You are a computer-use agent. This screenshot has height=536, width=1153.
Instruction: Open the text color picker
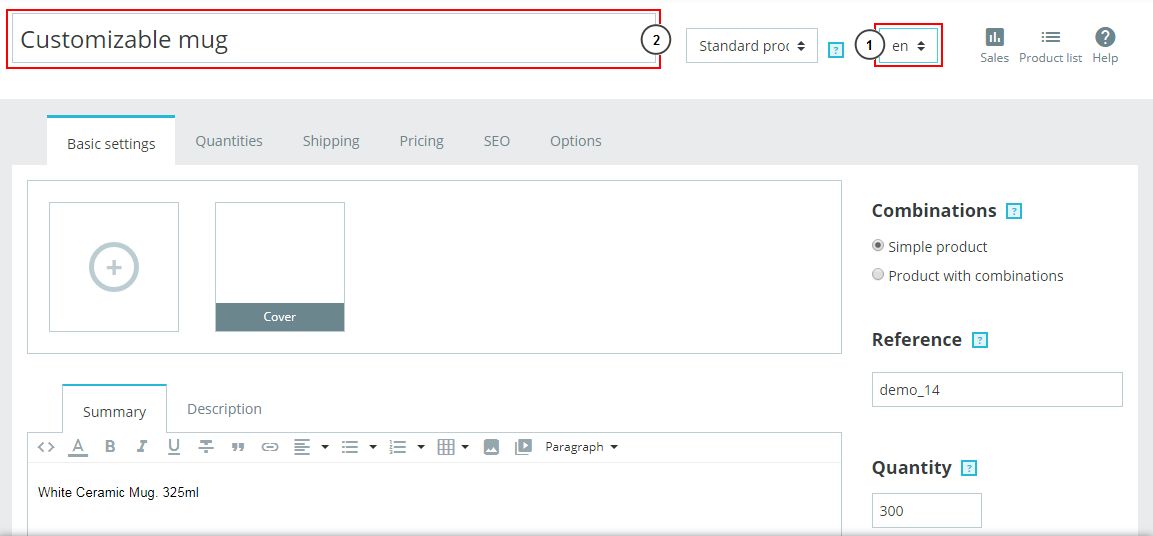78,447
